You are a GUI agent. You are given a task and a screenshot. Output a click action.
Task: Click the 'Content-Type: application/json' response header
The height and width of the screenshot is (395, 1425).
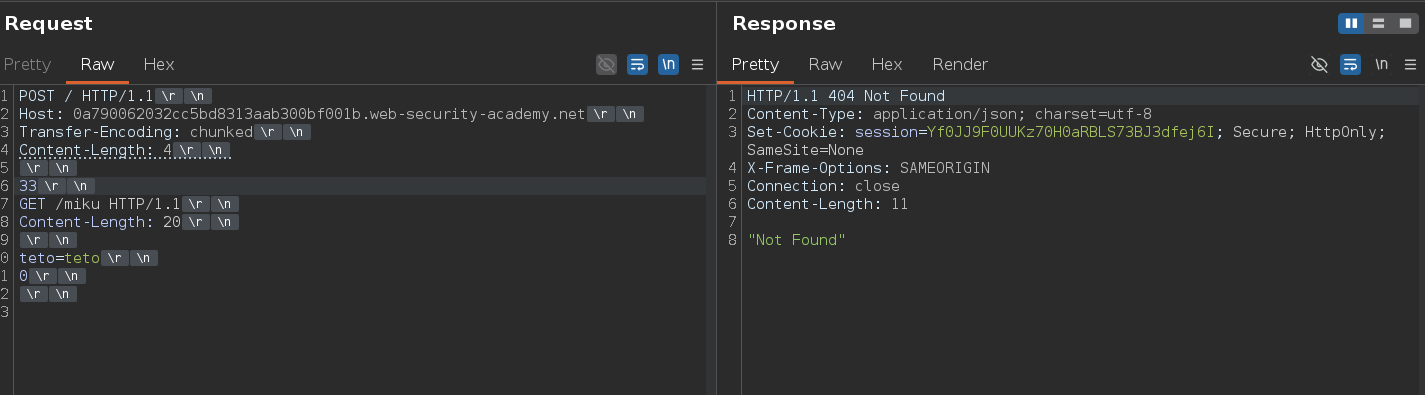click(949, 114)
